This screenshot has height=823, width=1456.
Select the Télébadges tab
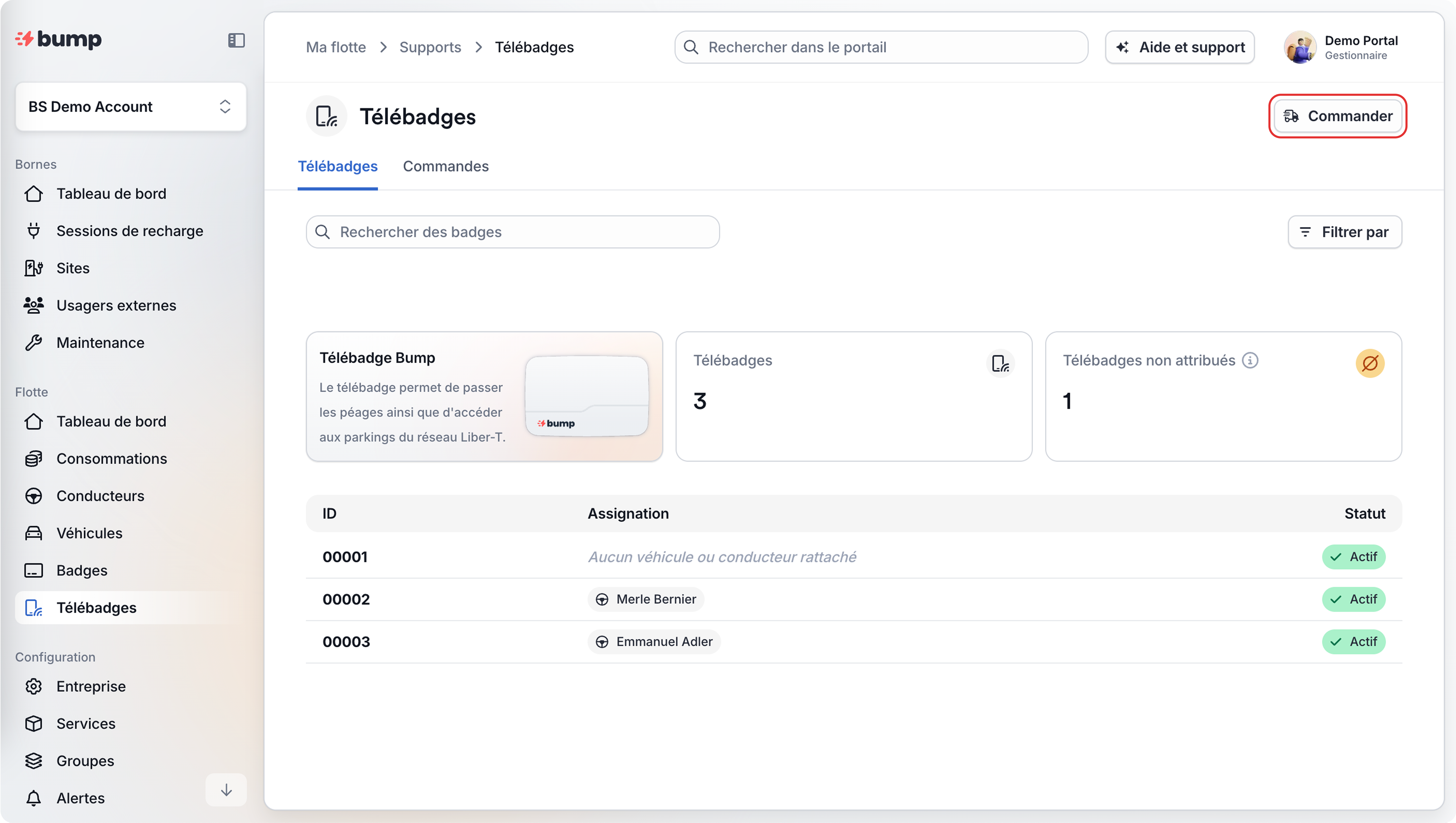338,167
